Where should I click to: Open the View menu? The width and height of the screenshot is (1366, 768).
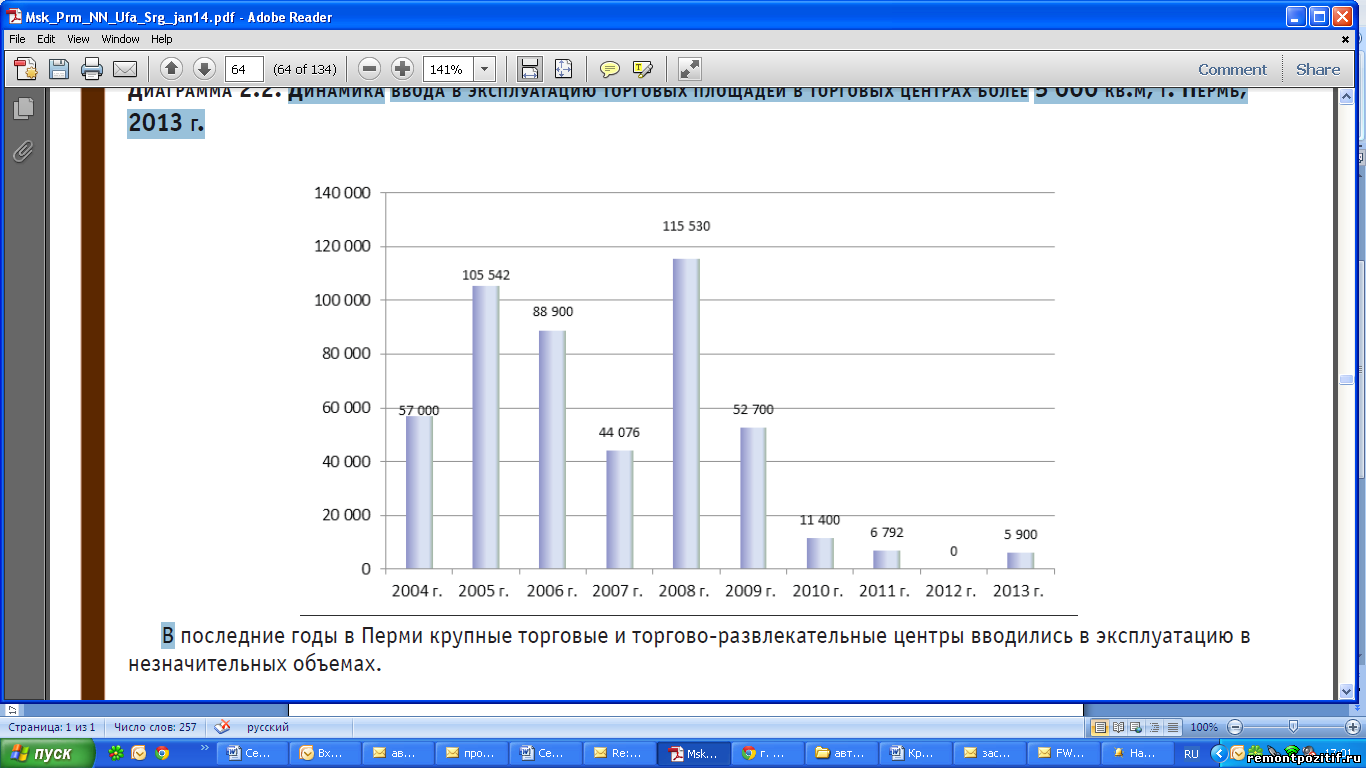coord(79,39)
